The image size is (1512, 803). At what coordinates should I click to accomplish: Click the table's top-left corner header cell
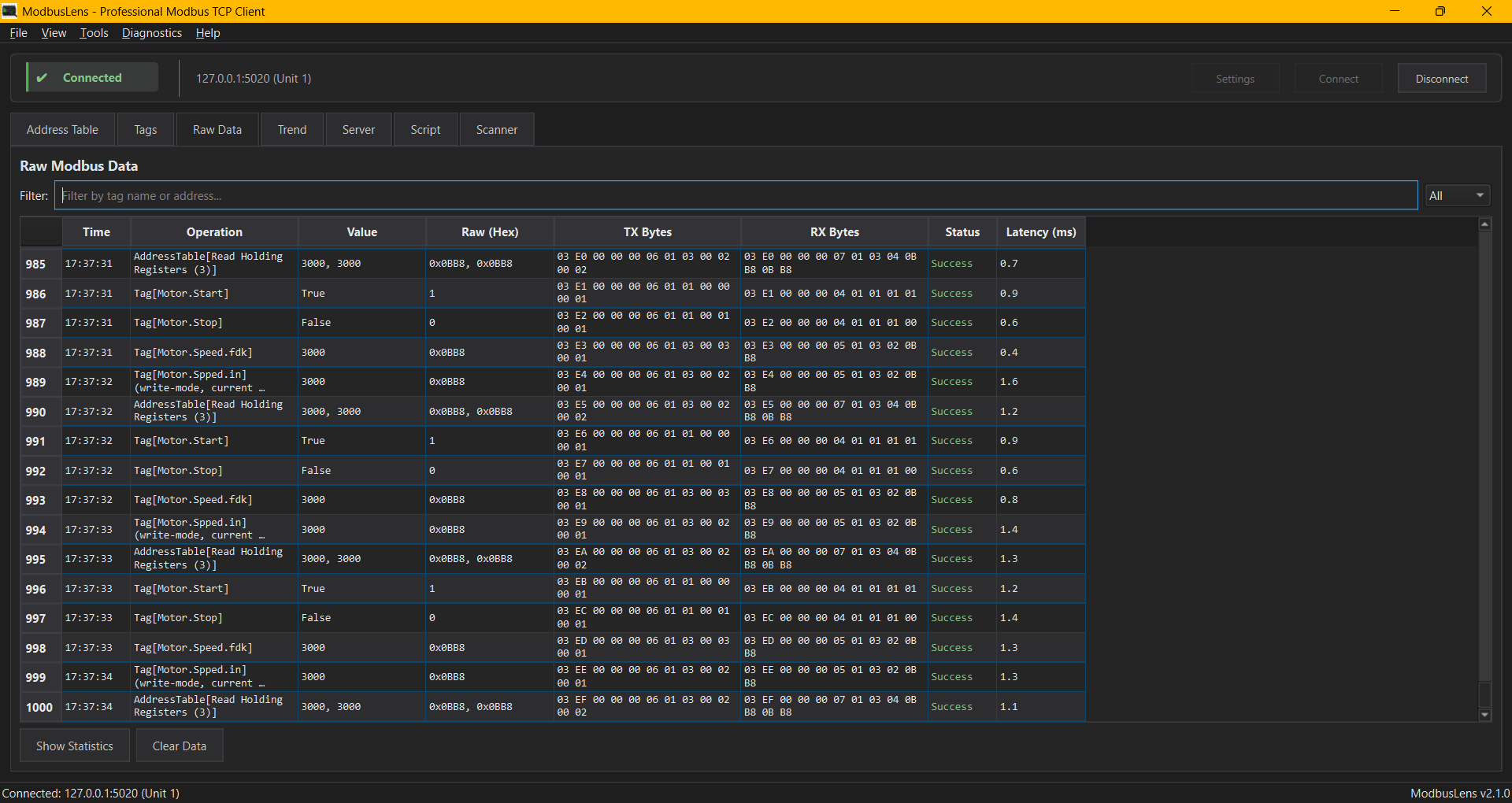coord(40,232)
